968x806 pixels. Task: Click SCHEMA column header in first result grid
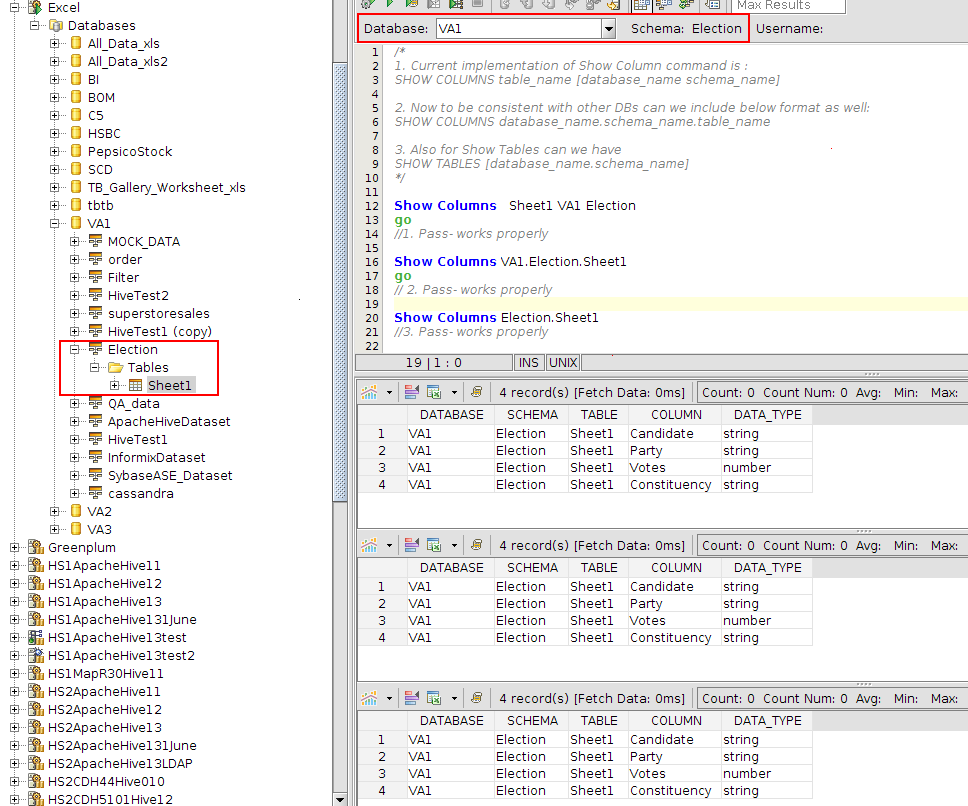point(532,415)
